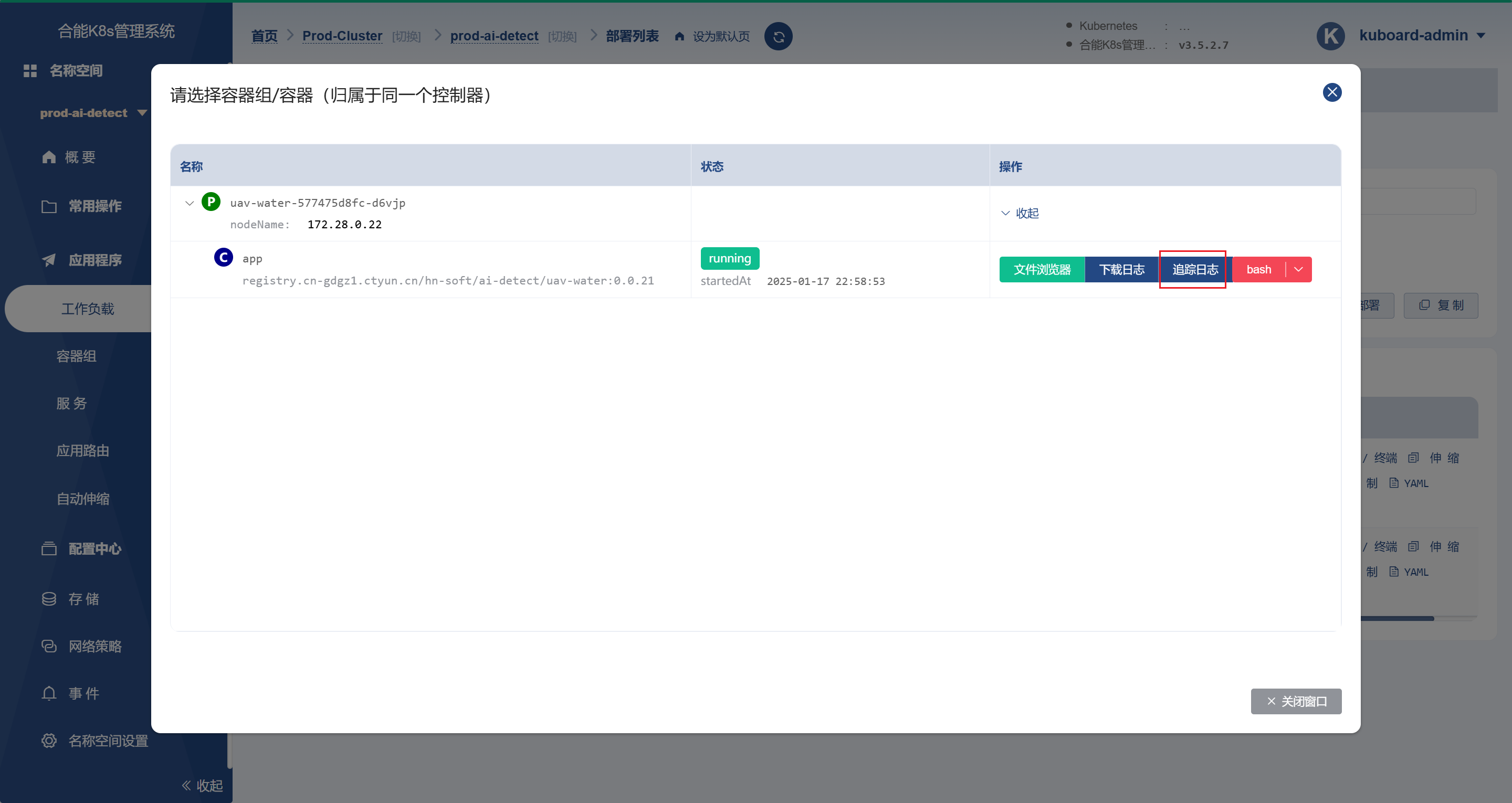
Task: Select 服务 in the sidebar
Action: [x=71, y=403]
